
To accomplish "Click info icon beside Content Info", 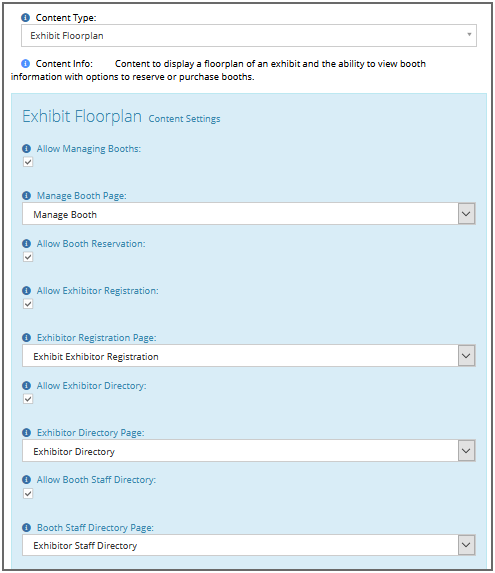I will coord(26,64).
